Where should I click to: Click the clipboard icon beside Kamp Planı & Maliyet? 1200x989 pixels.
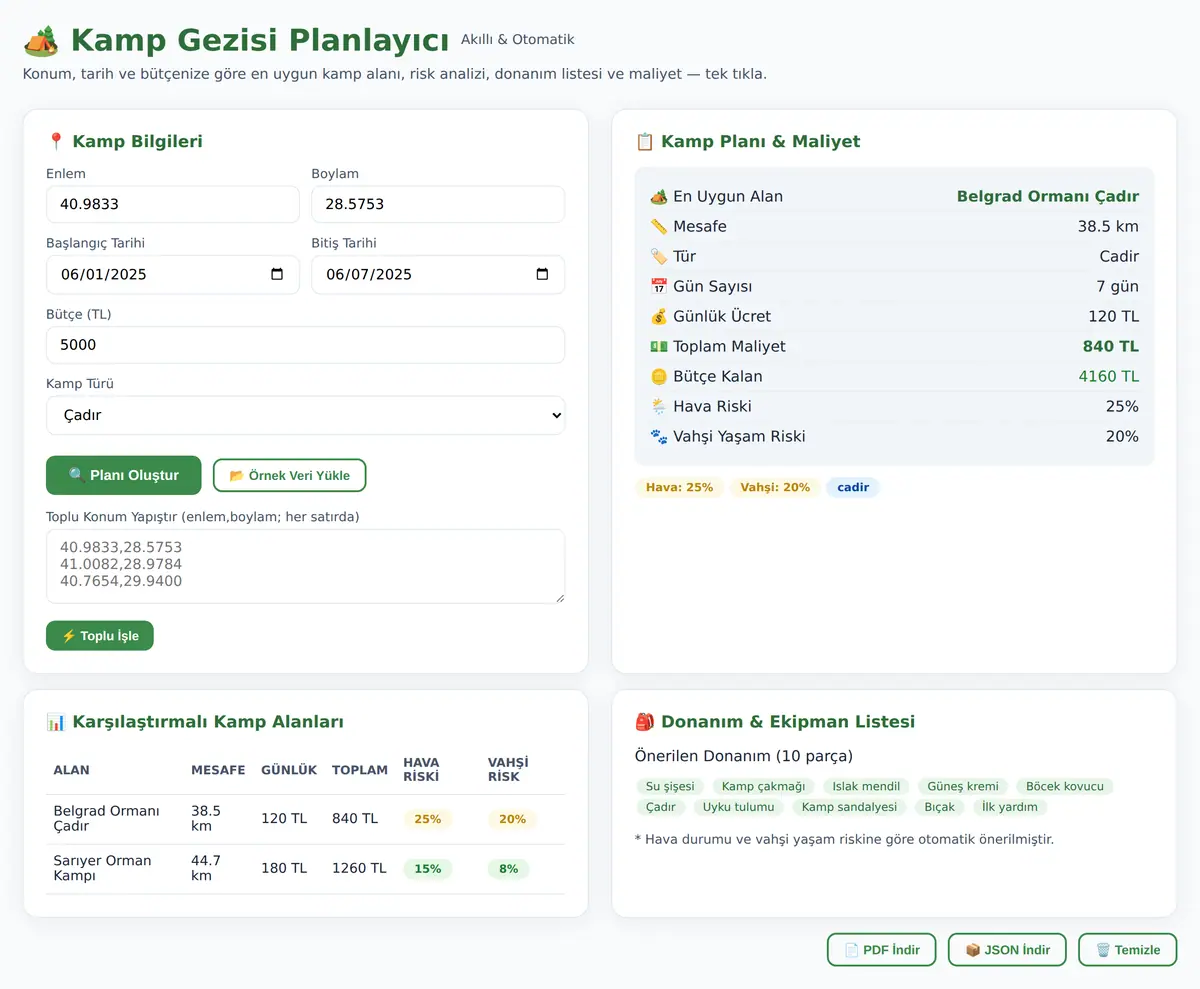(645, 142)
